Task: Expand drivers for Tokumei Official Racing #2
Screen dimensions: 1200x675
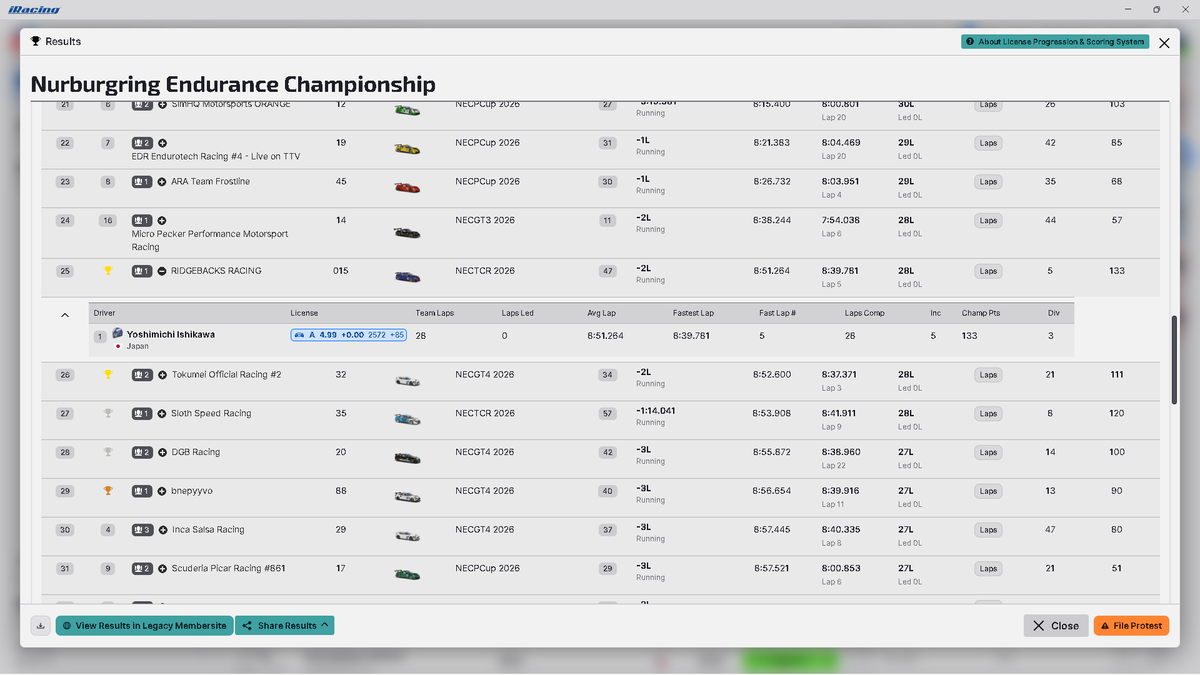Action: (162, 375)
